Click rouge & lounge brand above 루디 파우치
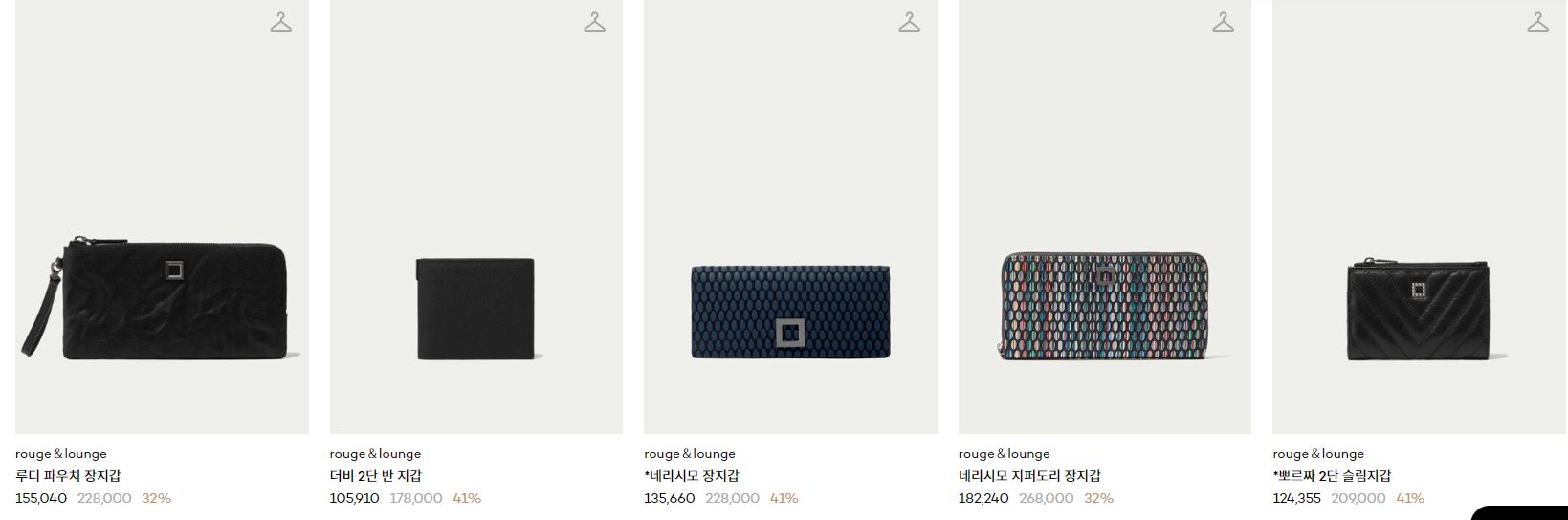The image size is (1568, 520). [x=61, y=454]
